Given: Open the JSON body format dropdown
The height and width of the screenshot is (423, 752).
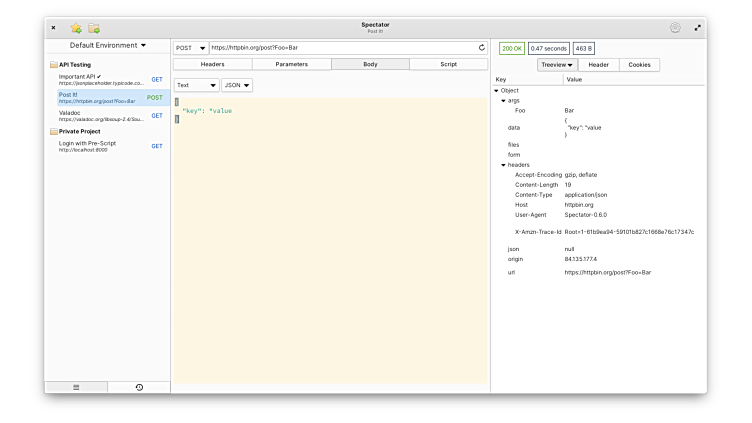Looking at the screenshot, I should (237, 85).
